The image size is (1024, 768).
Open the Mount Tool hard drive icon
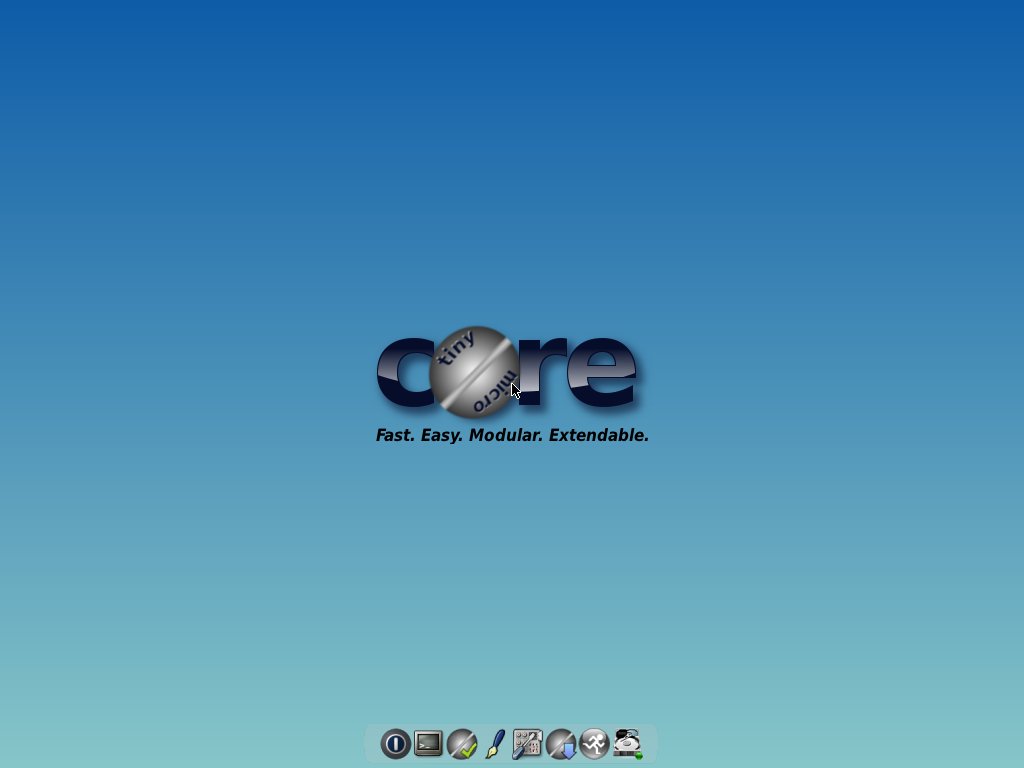click(x=628, y=743)
